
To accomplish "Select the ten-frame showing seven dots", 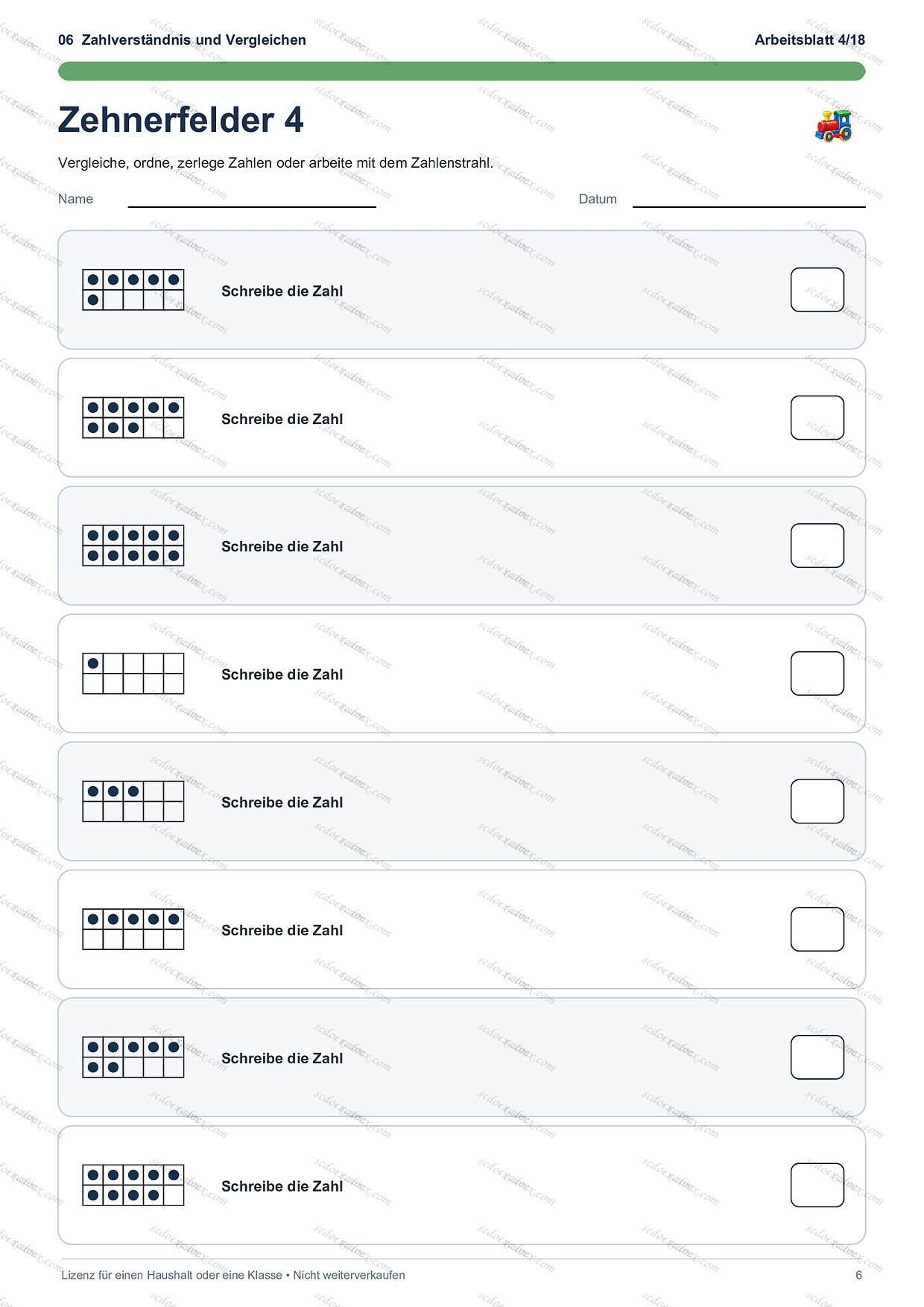I will coord(133,1057).
